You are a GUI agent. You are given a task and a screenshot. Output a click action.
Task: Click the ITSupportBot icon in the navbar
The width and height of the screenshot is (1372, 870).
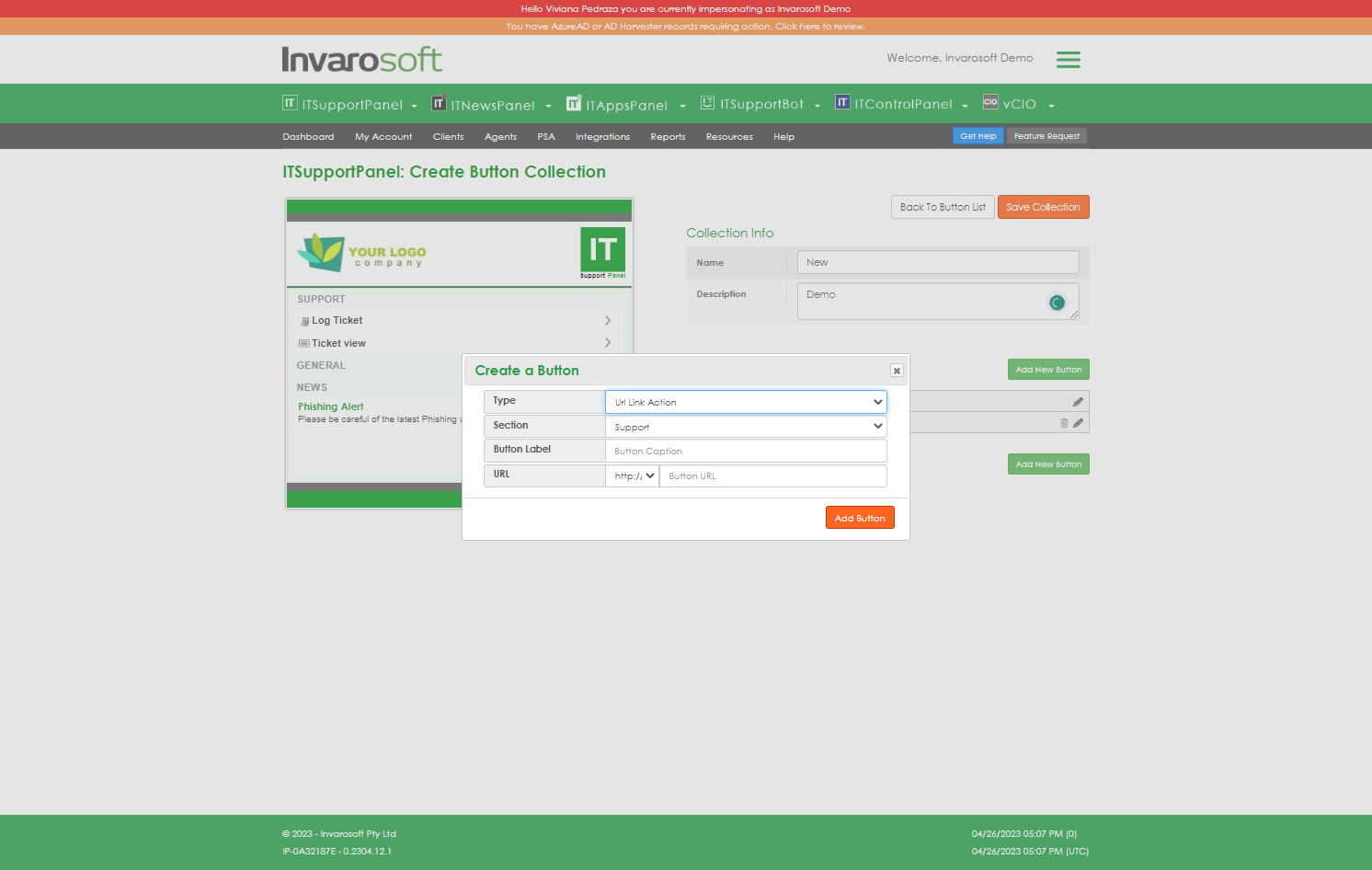pyautogui.click(x=707, y=103)
